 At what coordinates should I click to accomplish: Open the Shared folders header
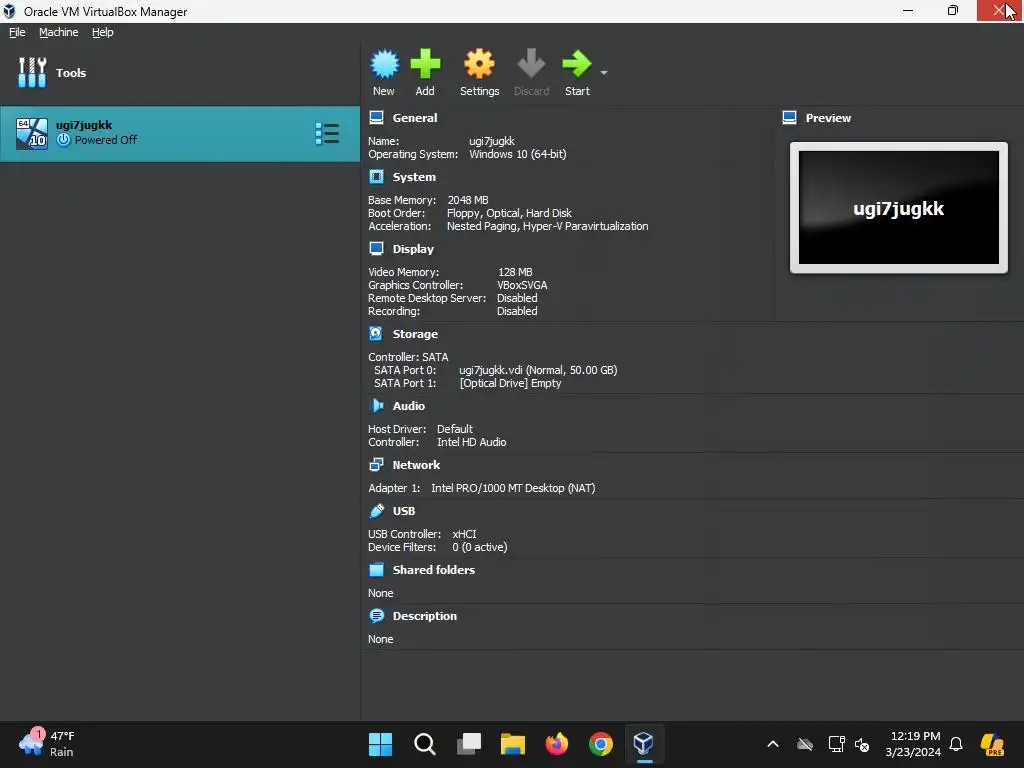pyautogui.click(x=434, y=570)
